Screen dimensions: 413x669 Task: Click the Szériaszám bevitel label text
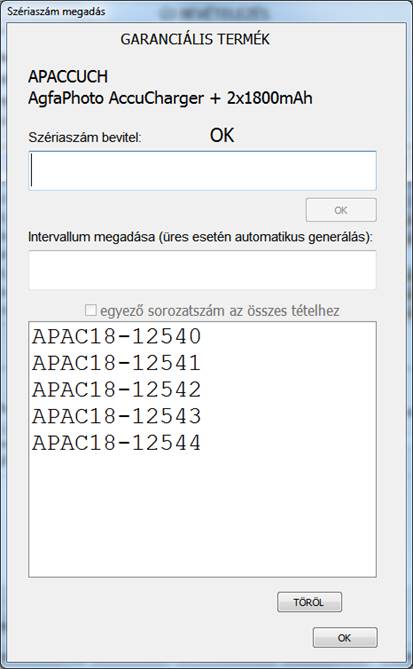(x=84, y=137)
